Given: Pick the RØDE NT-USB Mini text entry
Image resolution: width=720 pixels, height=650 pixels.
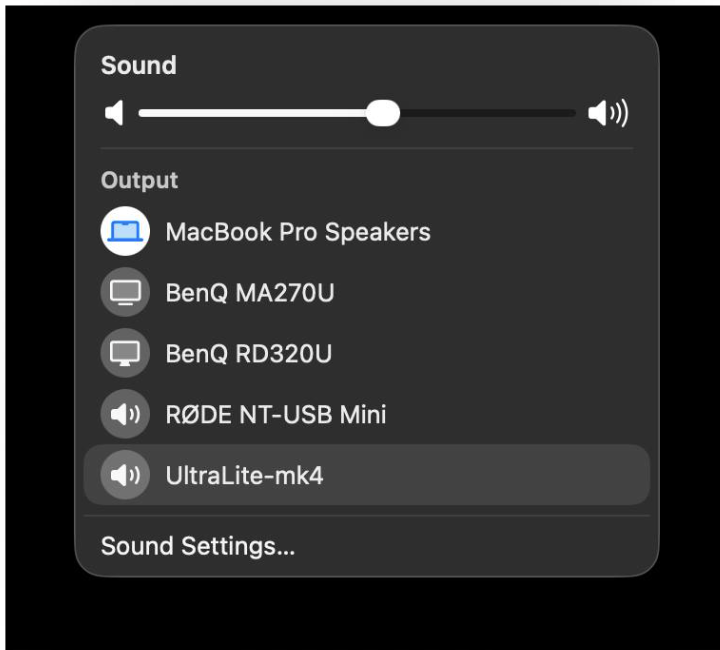Looking at the screenshot, I should click(275, 414).
